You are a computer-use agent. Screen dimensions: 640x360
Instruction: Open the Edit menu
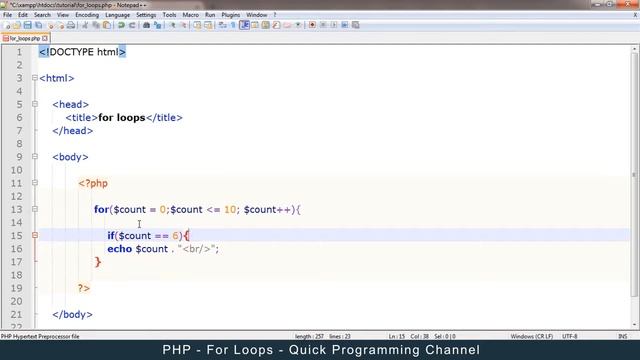click(x=23, y=15)
